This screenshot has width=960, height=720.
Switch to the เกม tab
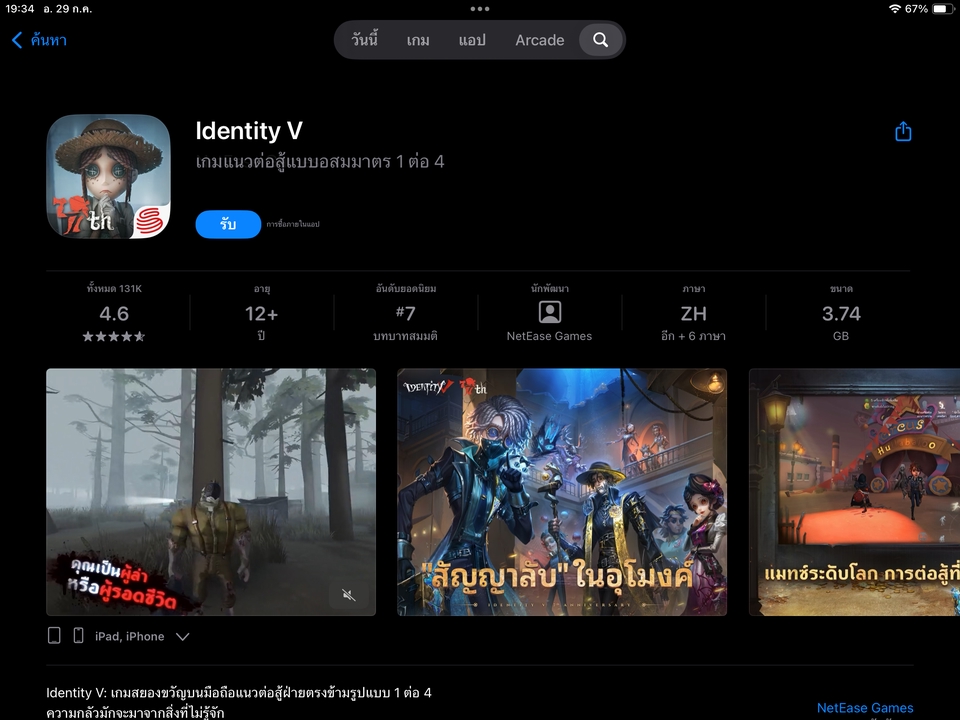coord(418,40)
